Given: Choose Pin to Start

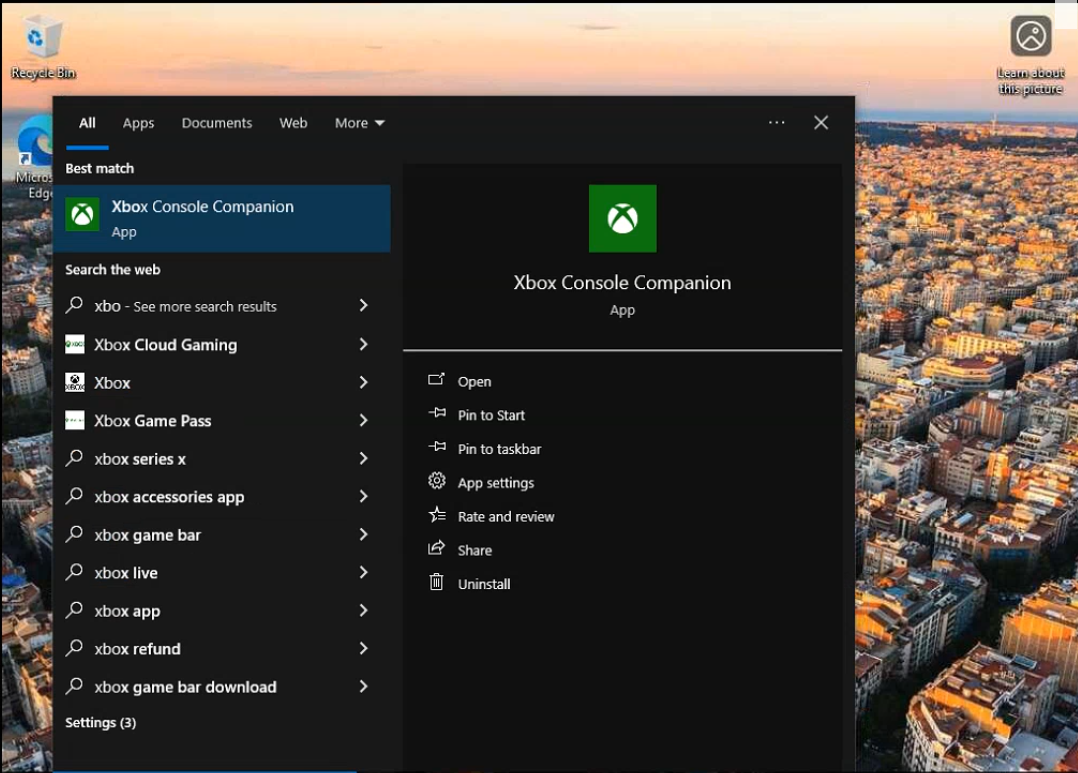Looking at the screenshot, I should 491,415.
